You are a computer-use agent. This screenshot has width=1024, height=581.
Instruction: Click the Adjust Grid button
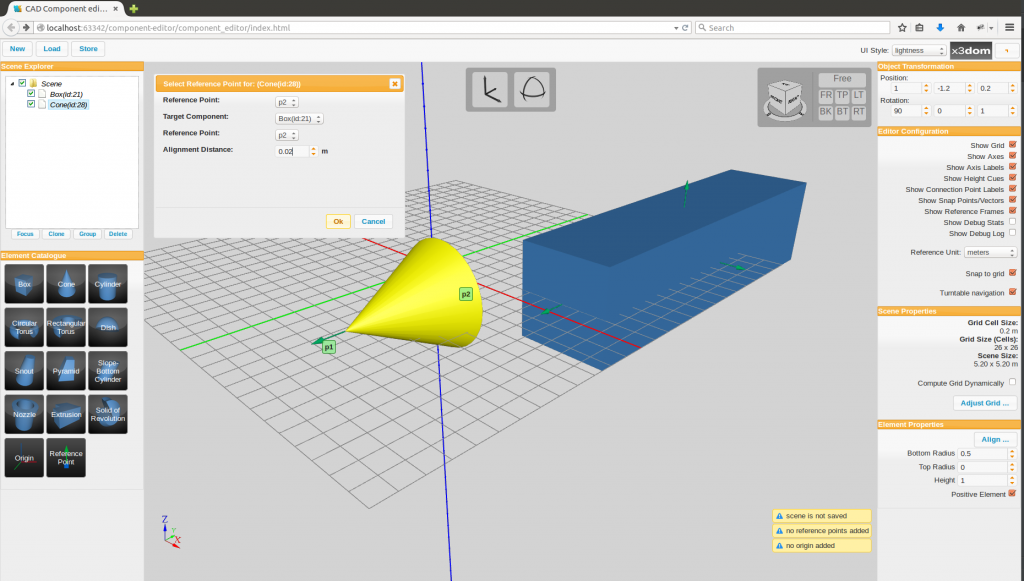[x=984, y=403]
